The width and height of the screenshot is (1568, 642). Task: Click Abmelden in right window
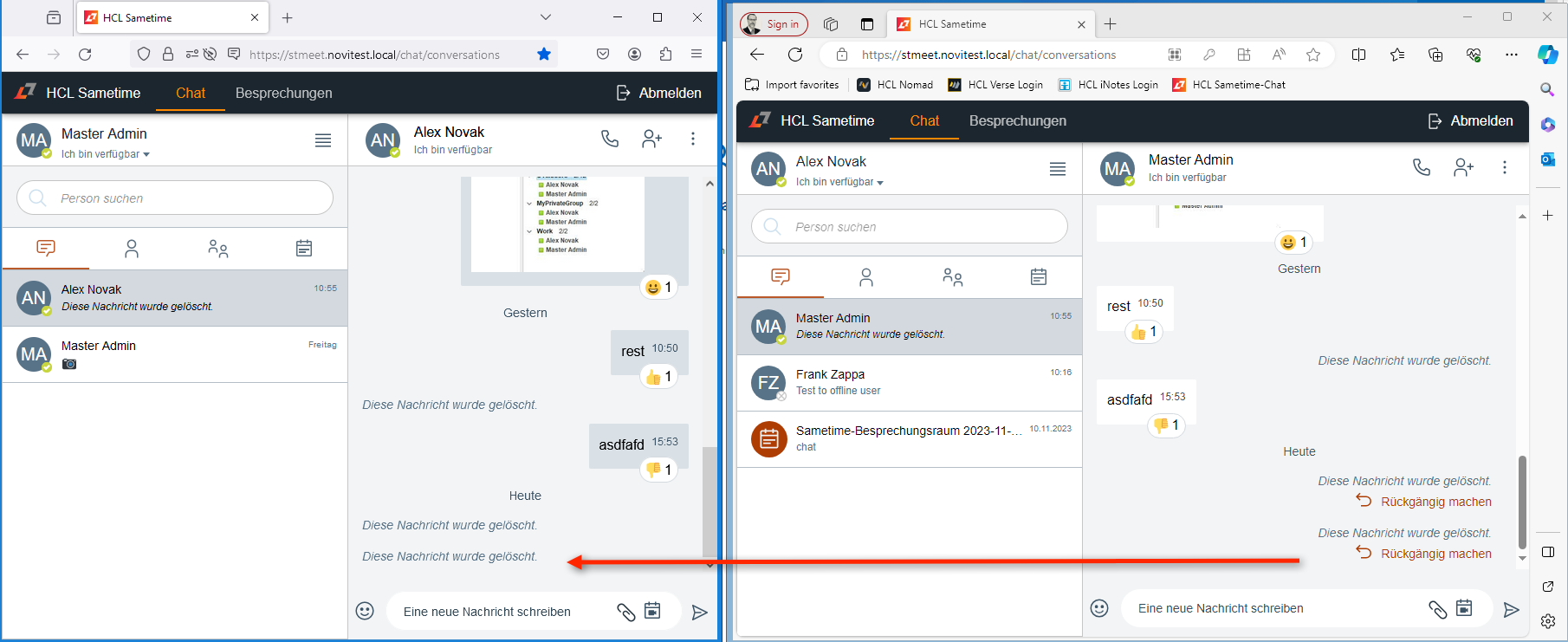pyautogui.click(x=1470, y=120)
